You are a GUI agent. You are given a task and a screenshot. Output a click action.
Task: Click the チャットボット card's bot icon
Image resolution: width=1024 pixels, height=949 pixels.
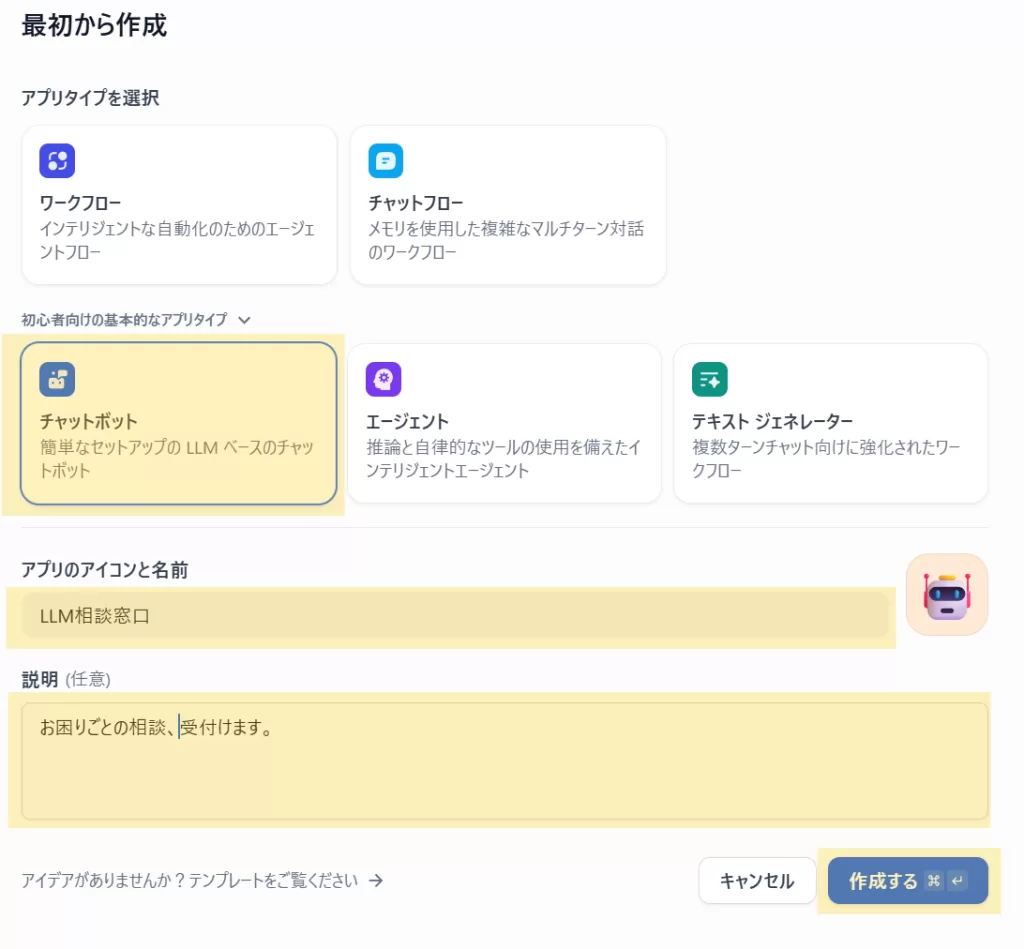57,378
